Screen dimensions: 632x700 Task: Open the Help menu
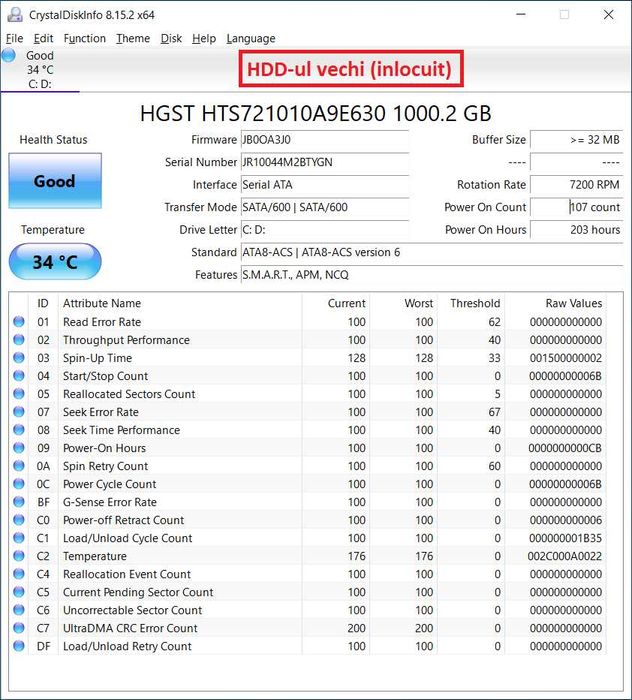point(204,38)
